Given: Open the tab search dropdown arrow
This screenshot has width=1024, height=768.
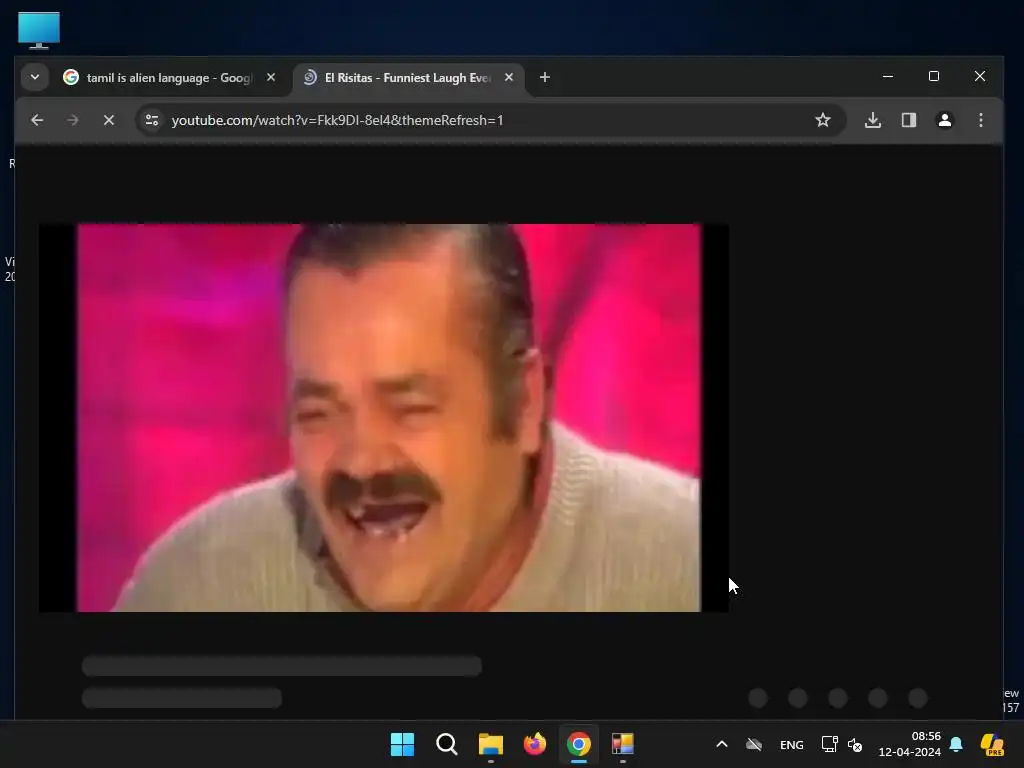Looking at the screenshot, I should pos(35,77).
